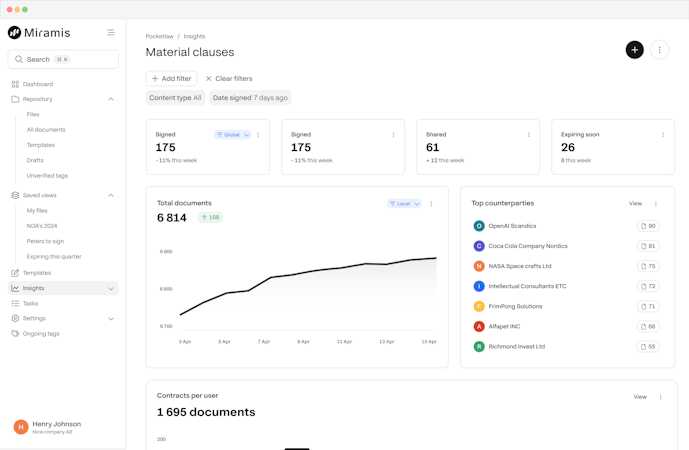
Task: Click the 75 documents count badge
Action: click(648, 266)
